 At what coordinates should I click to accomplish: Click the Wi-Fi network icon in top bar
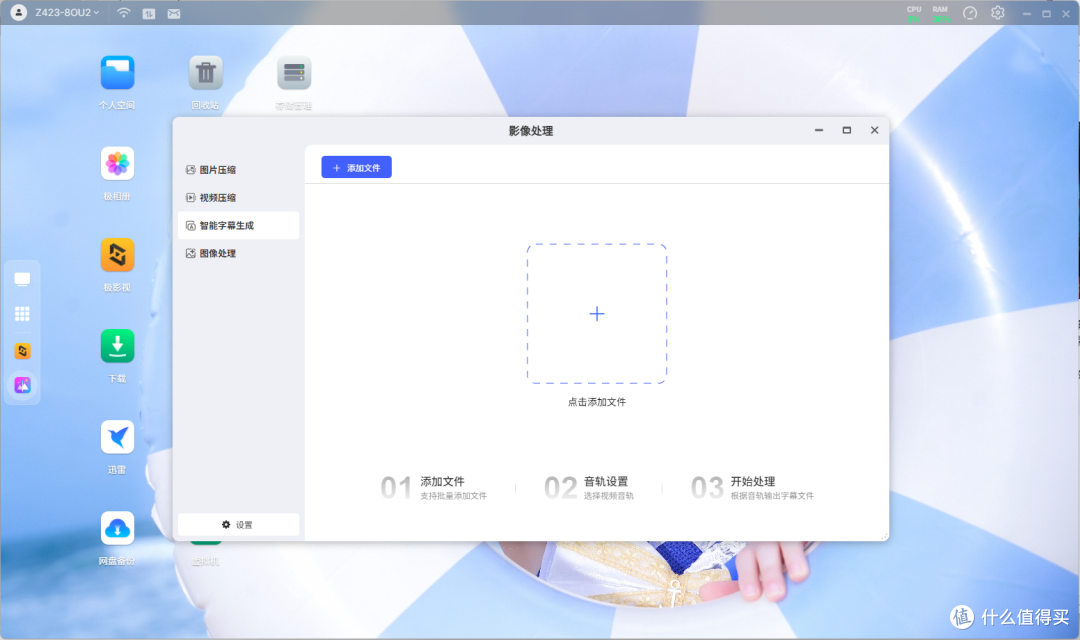[x=123, y=12]
